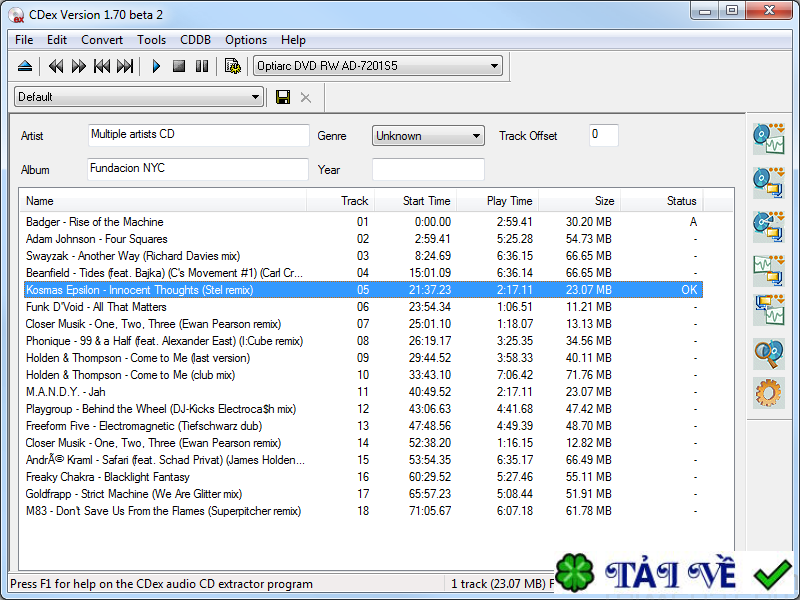Click the Album field containing Fundacion NYC
Viewport: 800px width, 600px height.
(x=198, y=169)
